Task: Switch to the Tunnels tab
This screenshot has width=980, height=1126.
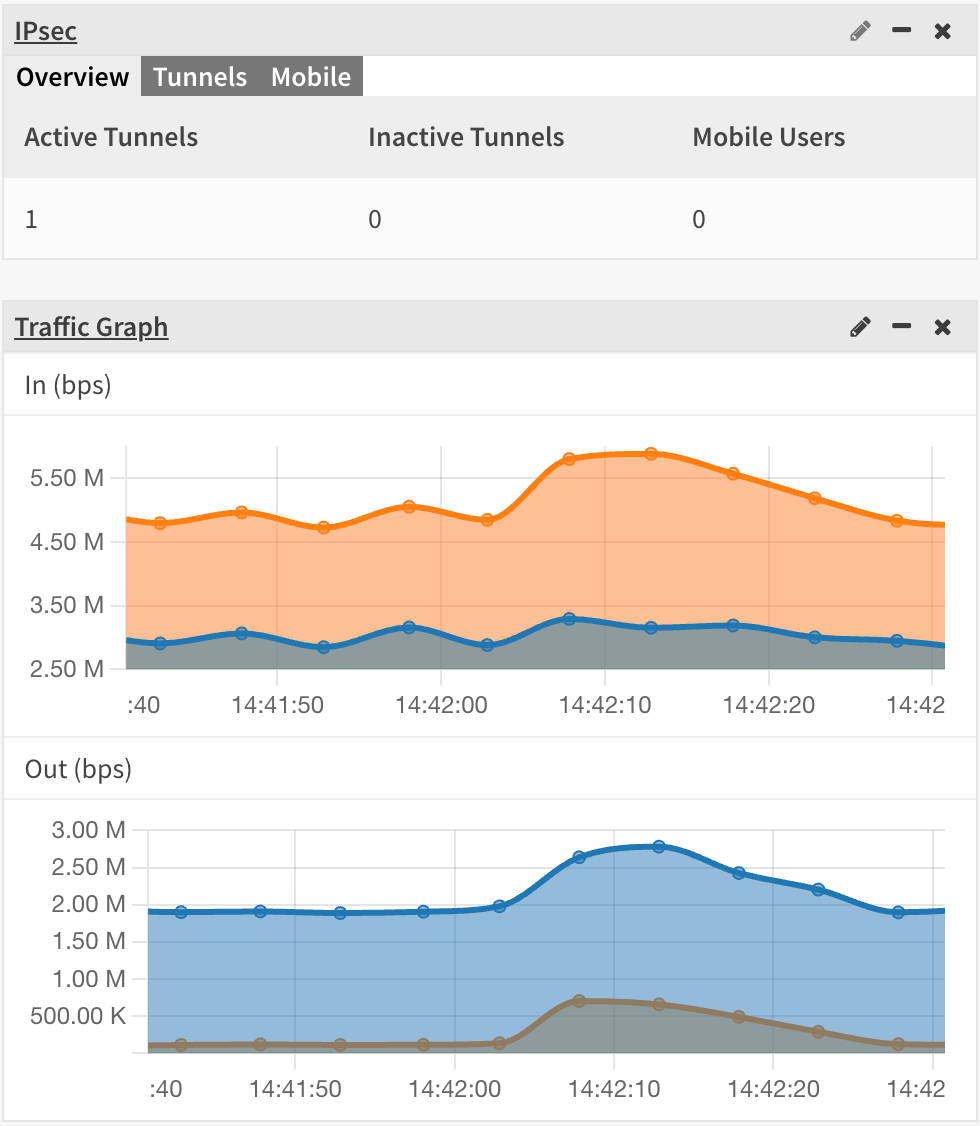Action: tap(199, 76)
